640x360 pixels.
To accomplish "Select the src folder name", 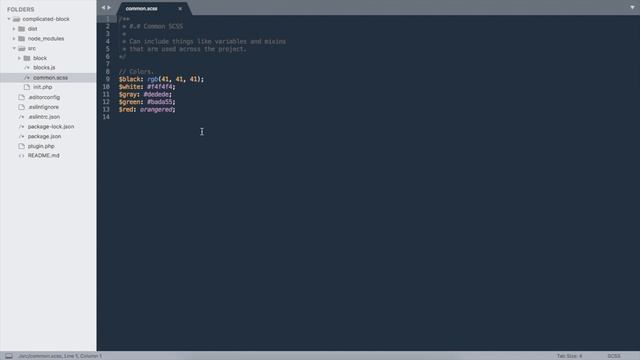I will click(x=32, y=48).
